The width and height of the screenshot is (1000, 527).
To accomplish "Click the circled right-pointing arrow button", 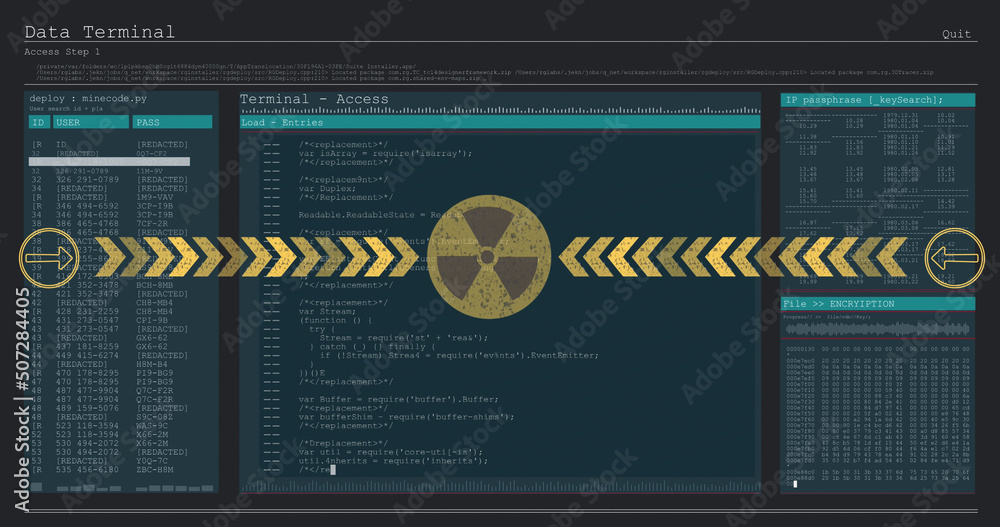I will [48, 258].
